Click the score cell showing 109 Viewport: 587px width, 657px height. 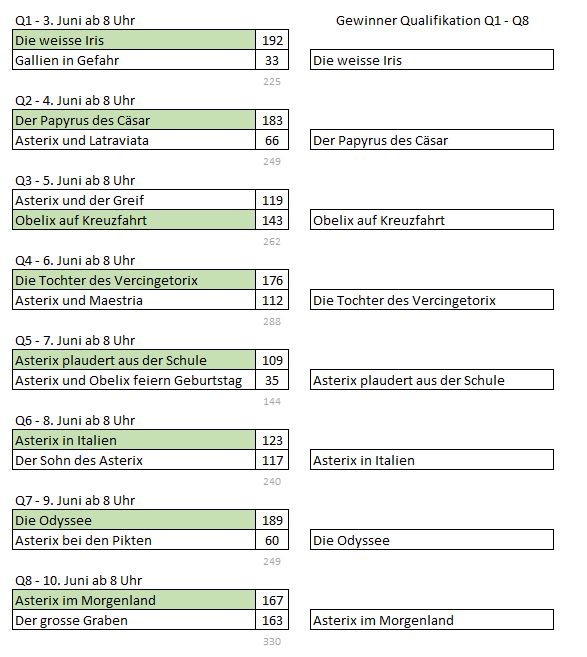click(x=272, y=360)
